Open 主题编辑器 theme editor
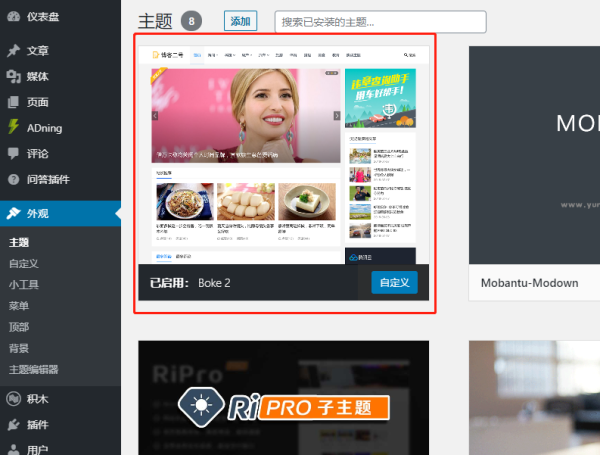Viewport: 600px width, 455px height. [34, 369]
